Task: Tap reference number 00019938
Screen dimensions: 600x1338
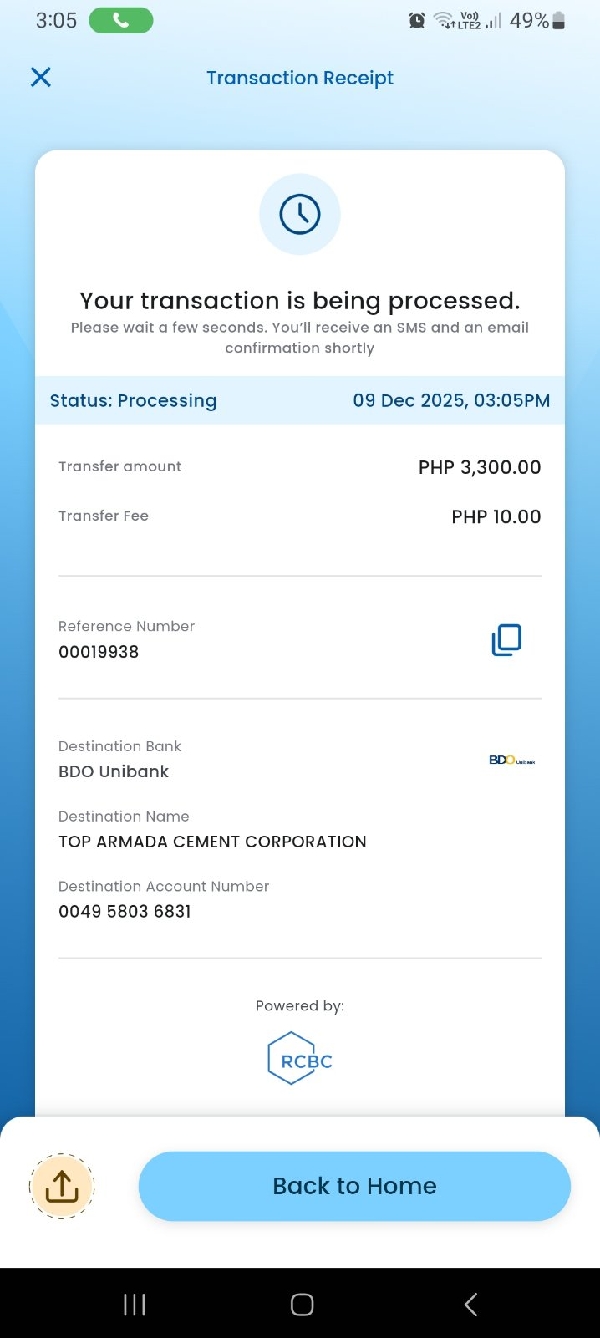Action: 99,652
